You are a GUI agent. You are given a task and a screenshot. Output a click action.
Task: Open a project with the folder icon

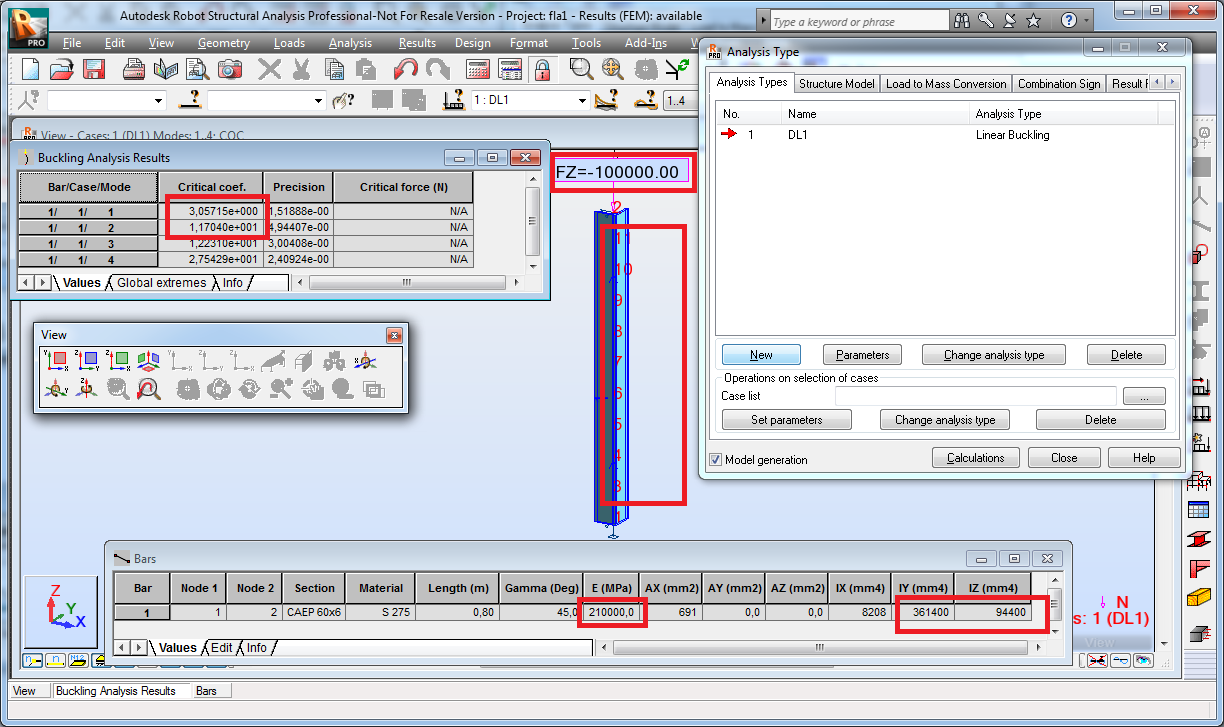(x=62, y=69)
